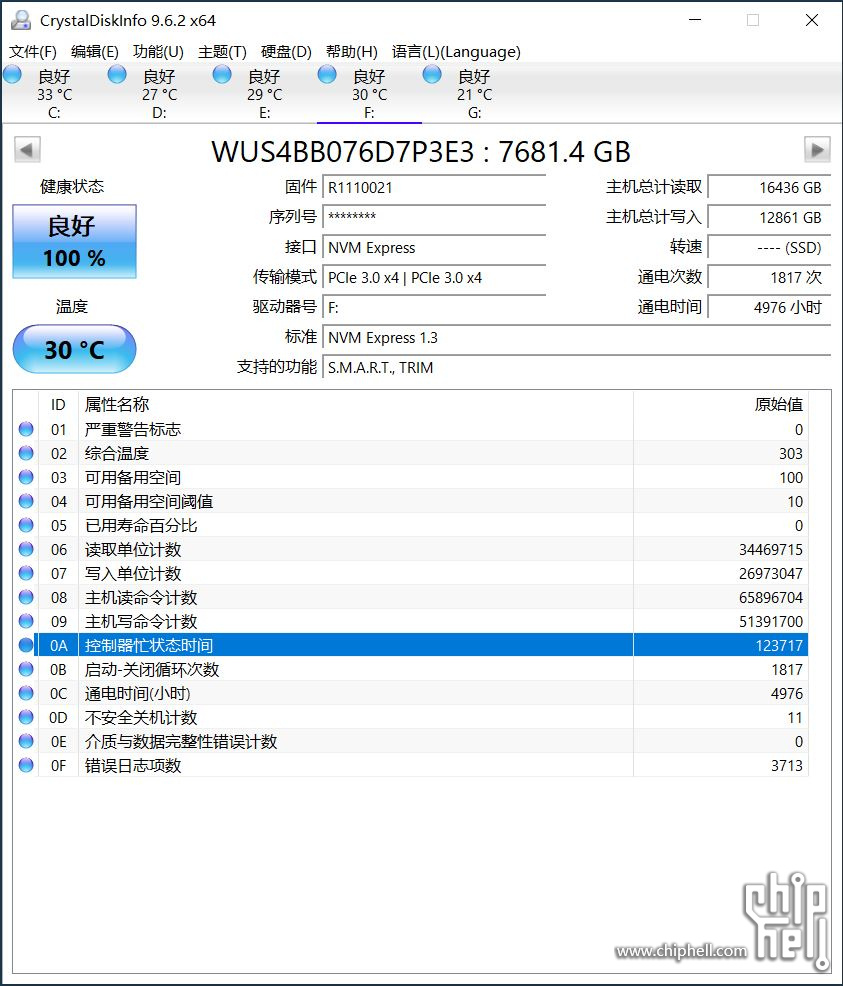Image resolution: width=843 pixels, height=986 pixels.
Task: Open the 帮助(H) menu
Action: (x=351, y=52)
